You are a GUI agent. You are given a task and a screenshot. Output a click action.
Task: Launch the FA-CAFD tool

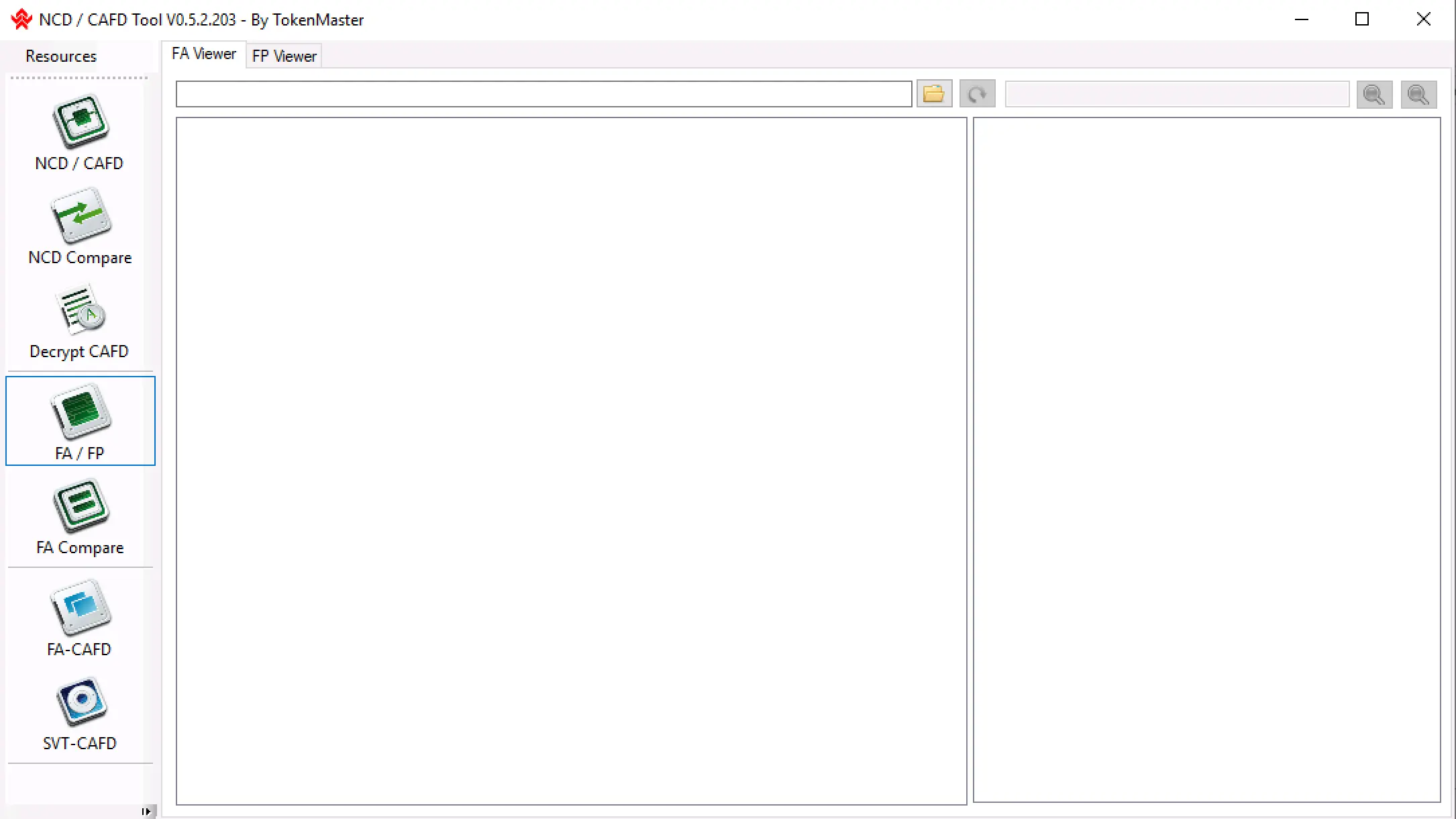(80, 618)
